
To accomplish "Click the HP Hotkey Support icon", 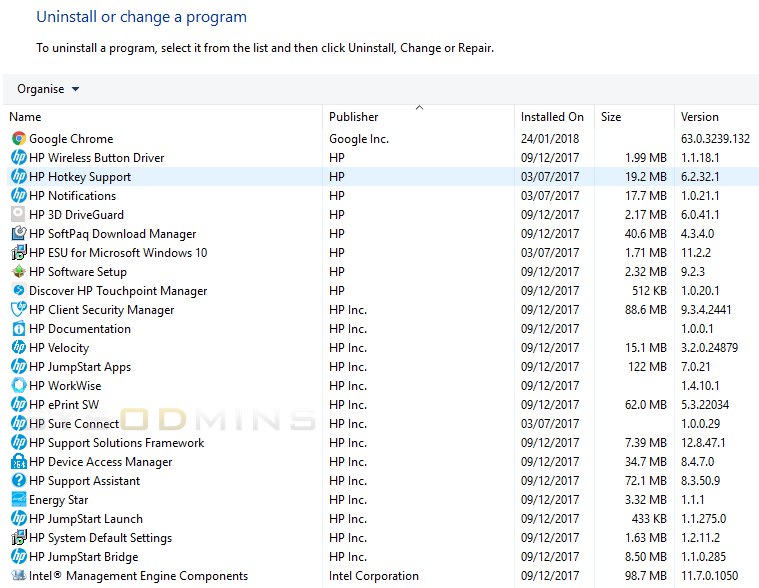I will point(18,177).
